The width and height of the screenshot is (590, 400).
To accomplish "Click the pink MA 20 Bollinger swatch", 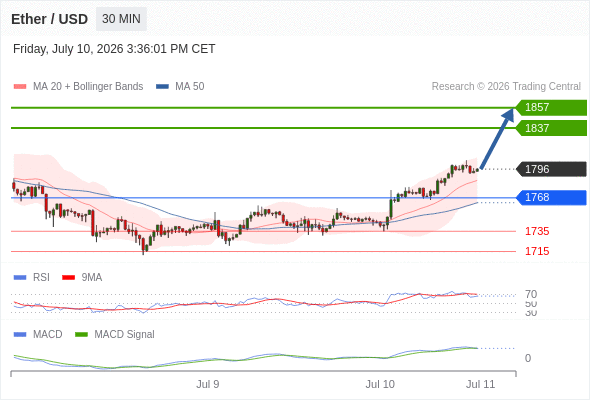I will [20, 87].
